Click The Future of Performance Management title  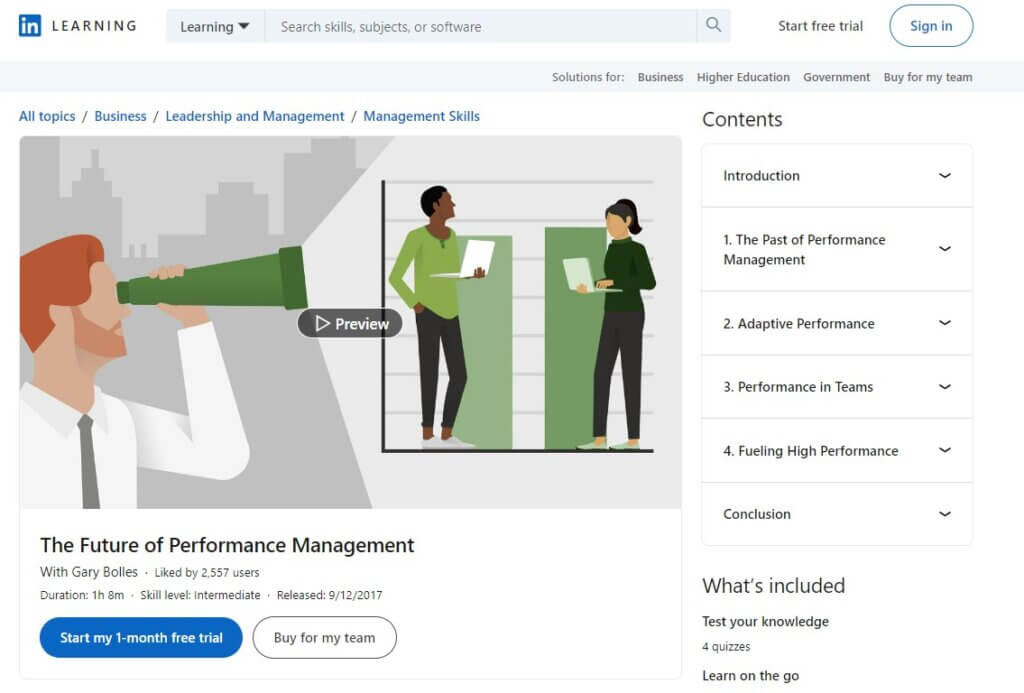point(227,545)
